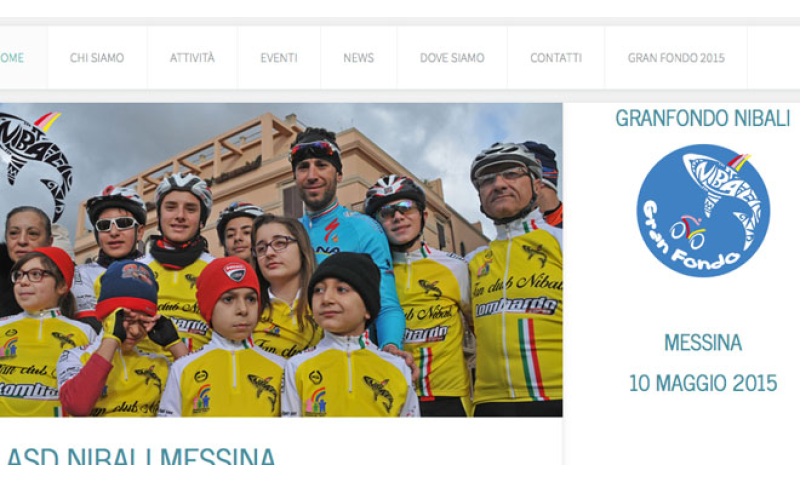Open the Contatti page
800x484 pixels.
coord(556,58)
